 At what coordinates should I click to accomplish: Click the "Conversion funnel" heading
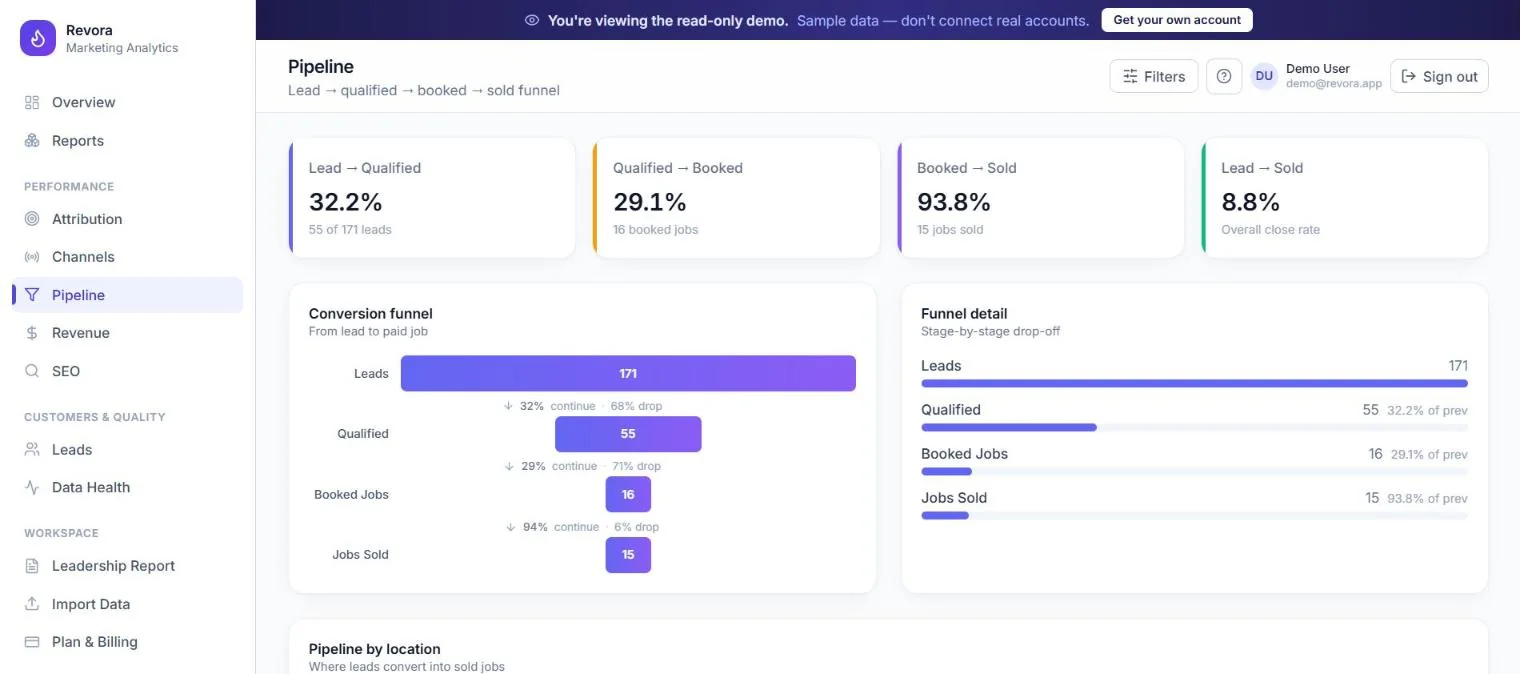371,313
